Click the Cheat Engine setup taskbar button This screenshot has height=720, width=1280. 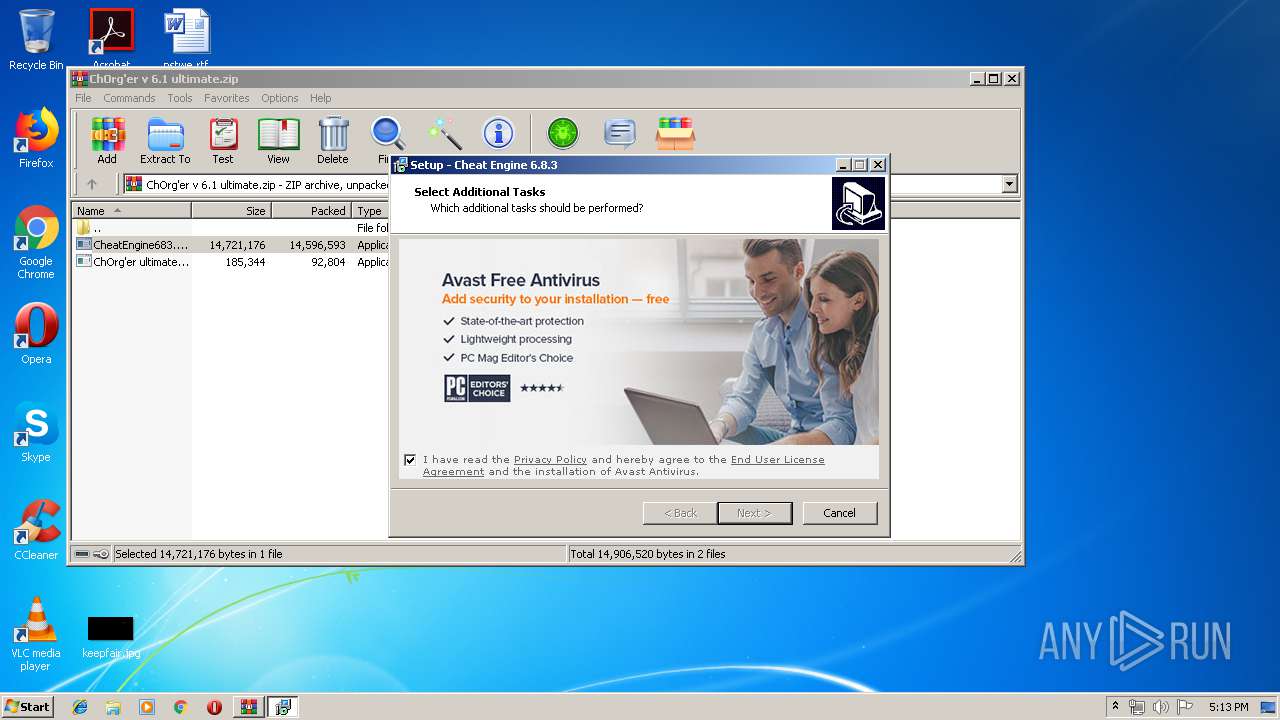click(283, 707)
